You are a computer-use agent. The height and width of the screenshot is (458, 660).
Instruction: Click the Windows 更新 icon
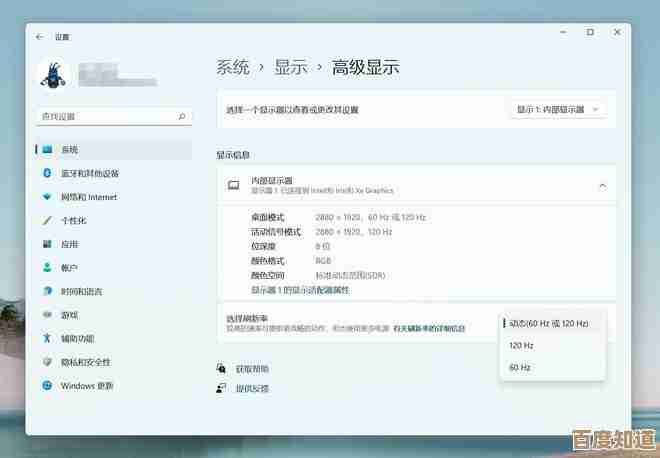click(x=47, y=385)
